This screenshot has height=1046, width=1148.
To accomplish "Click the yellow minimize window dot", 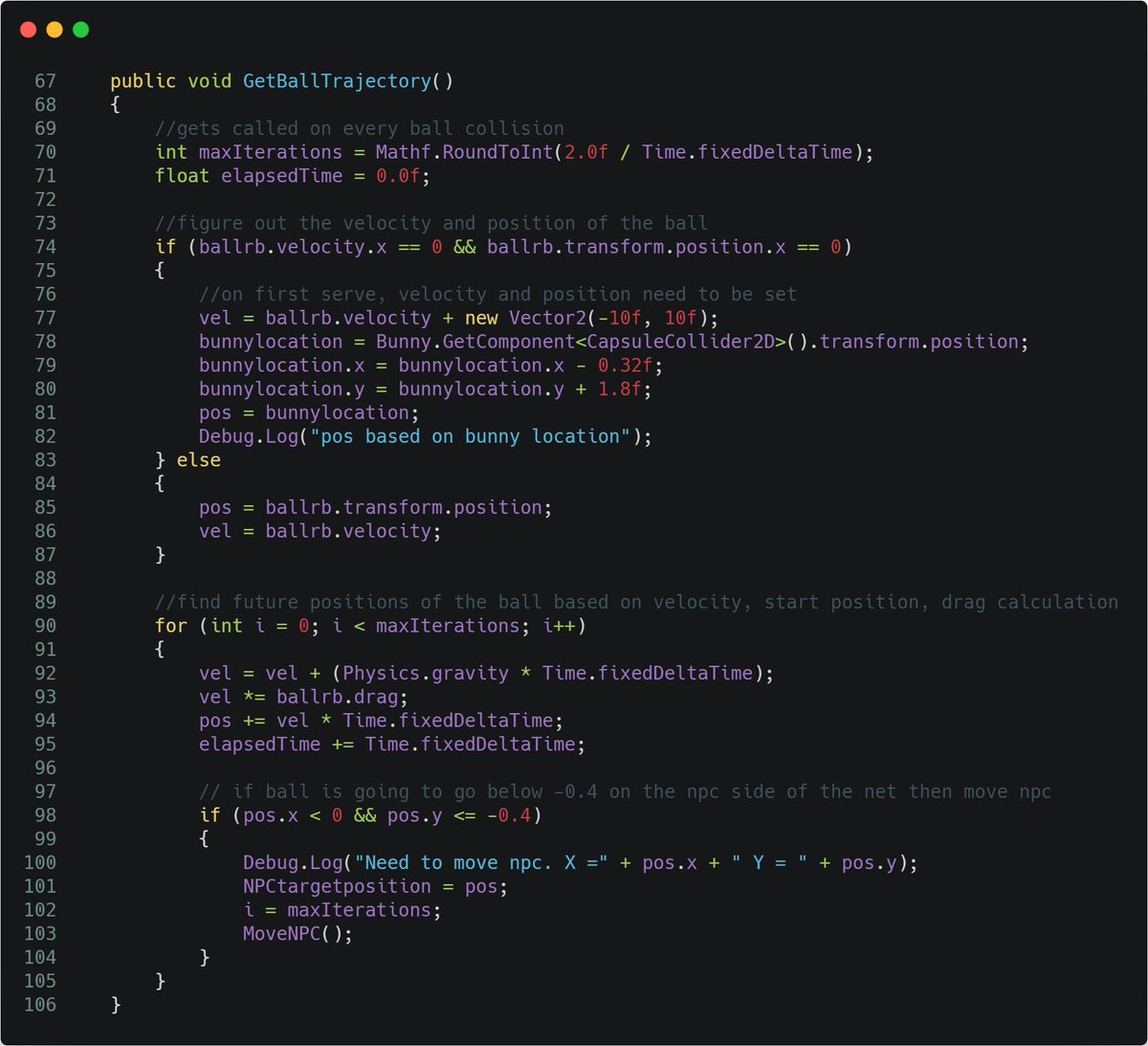I will [55, 30].
